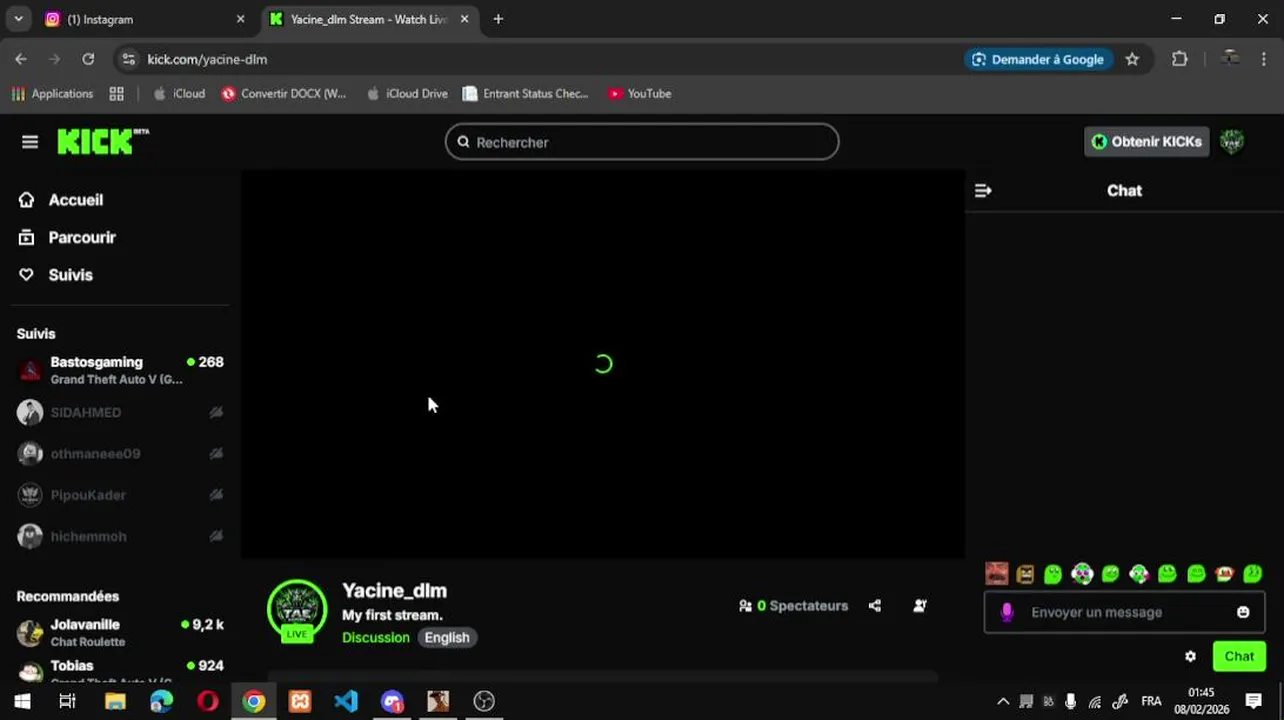Open the Windows Start menu
1284x720 pixels.
22,701
